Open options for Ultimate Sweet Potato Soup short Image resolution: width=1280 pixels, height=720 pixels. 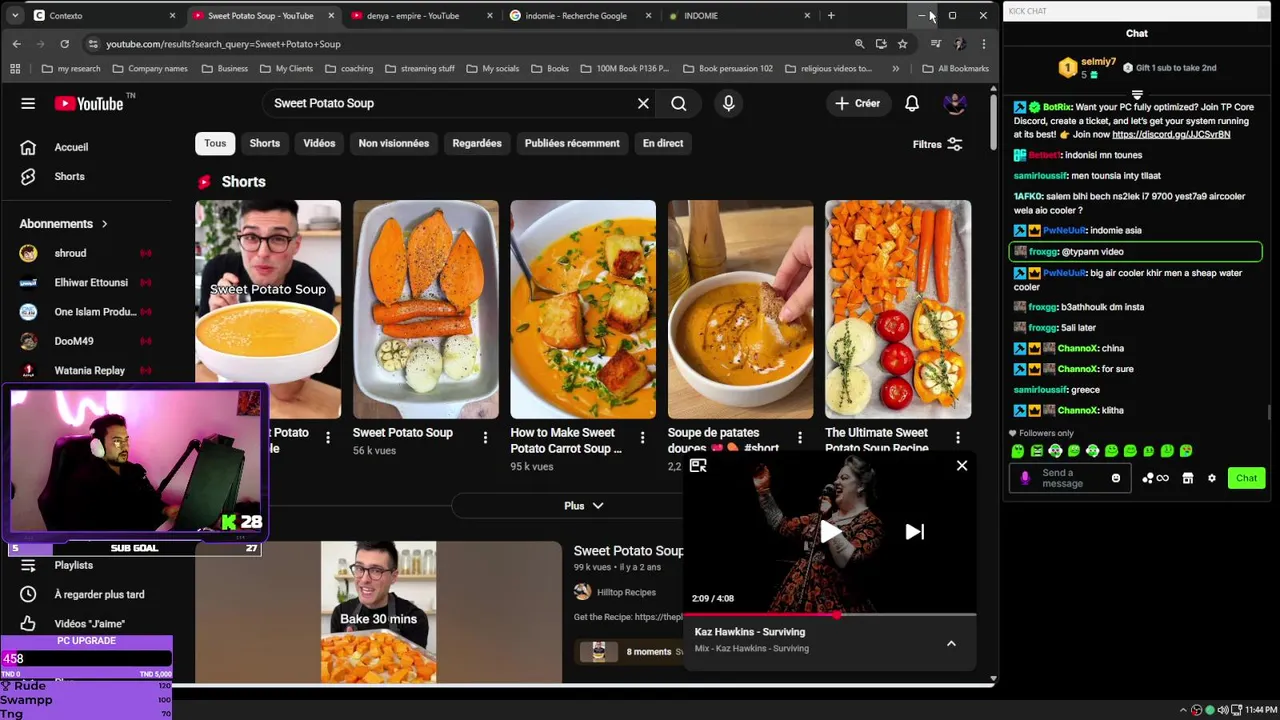[958, 438]
